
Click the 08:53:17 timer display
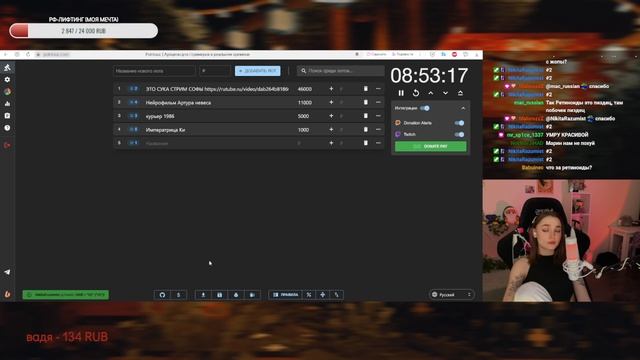[x=429, y=76]
